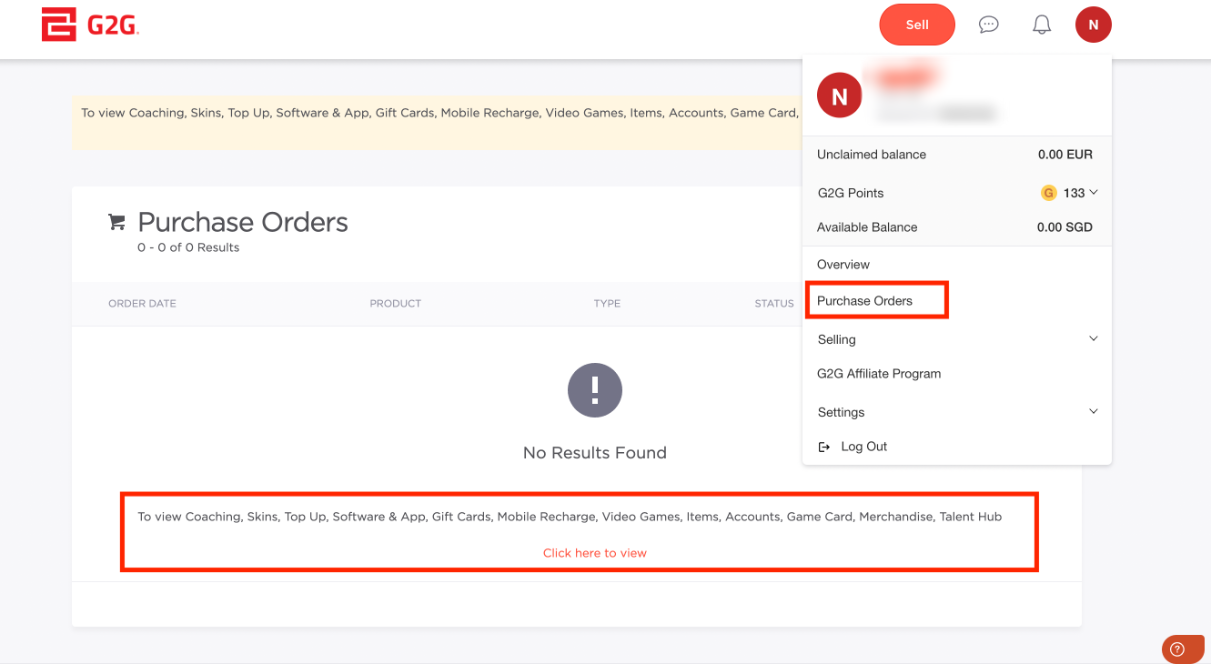Viewport: 1211px width, 664px height.
Task: Click the 'No Results Found' message
Action: point(595,453)
